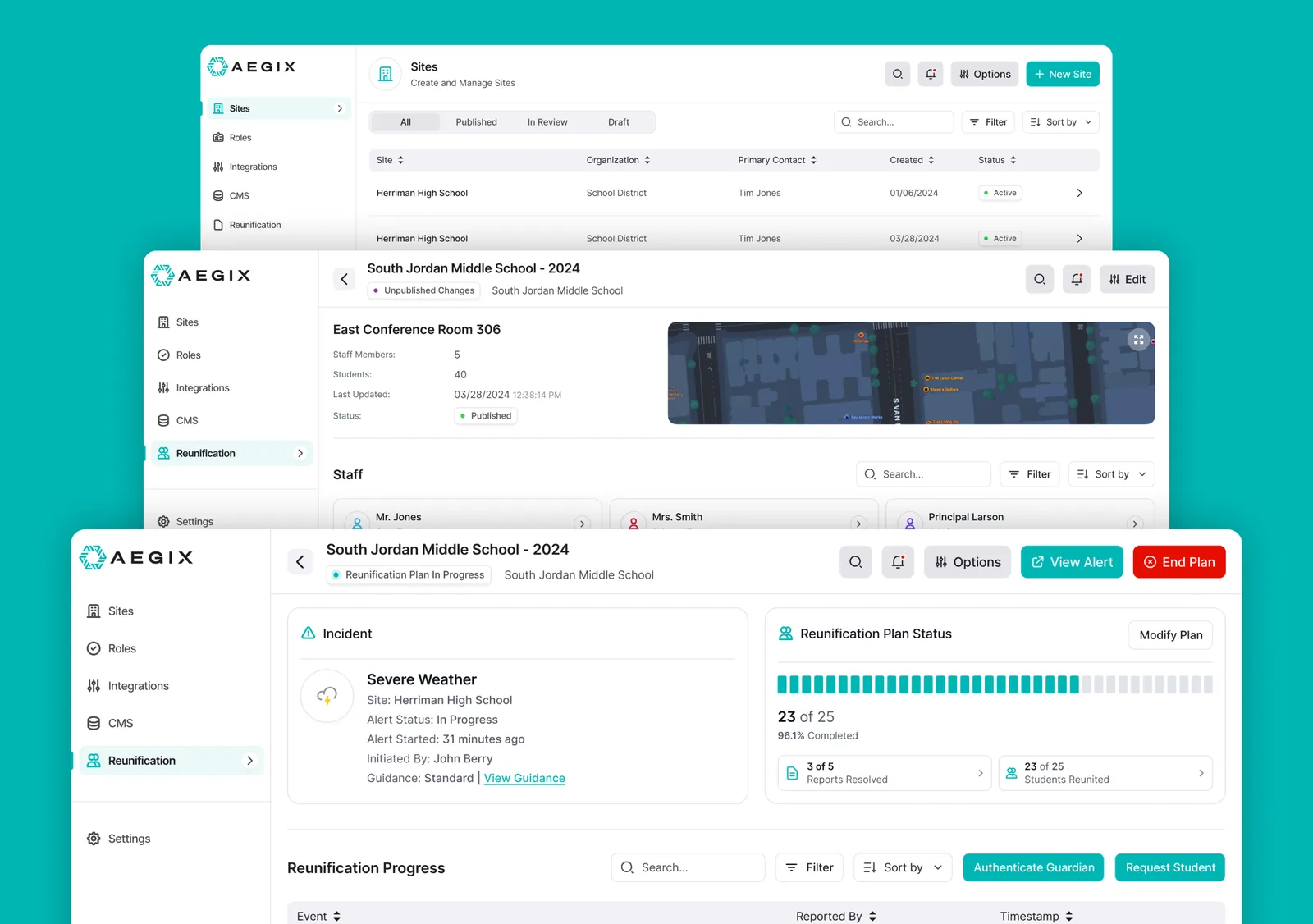1313x924 pixels.
Task: Click back arrow in front window header
Action: 300,562
